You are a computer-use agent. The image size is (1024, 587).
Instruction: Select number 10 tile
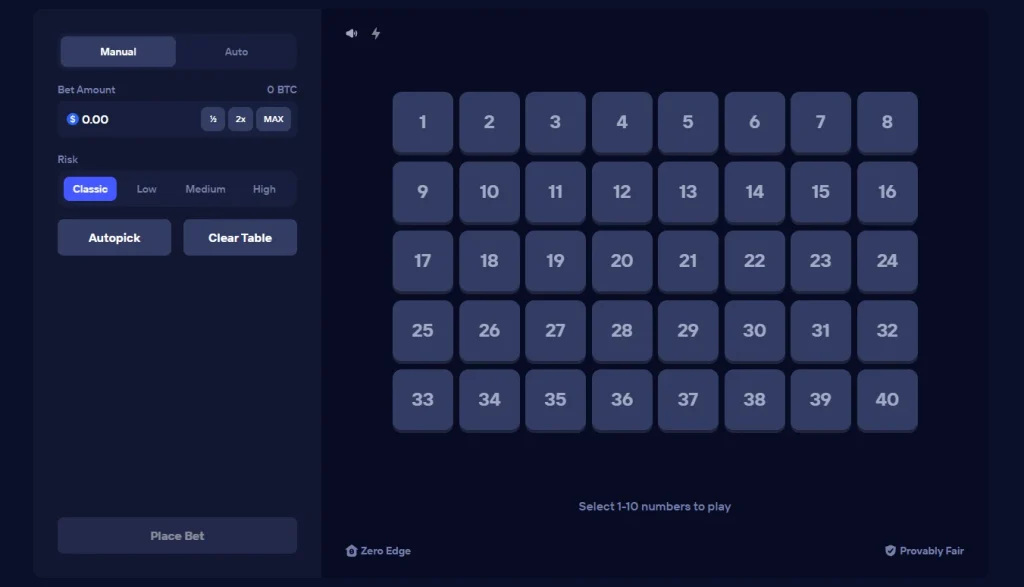coord(489,192)
